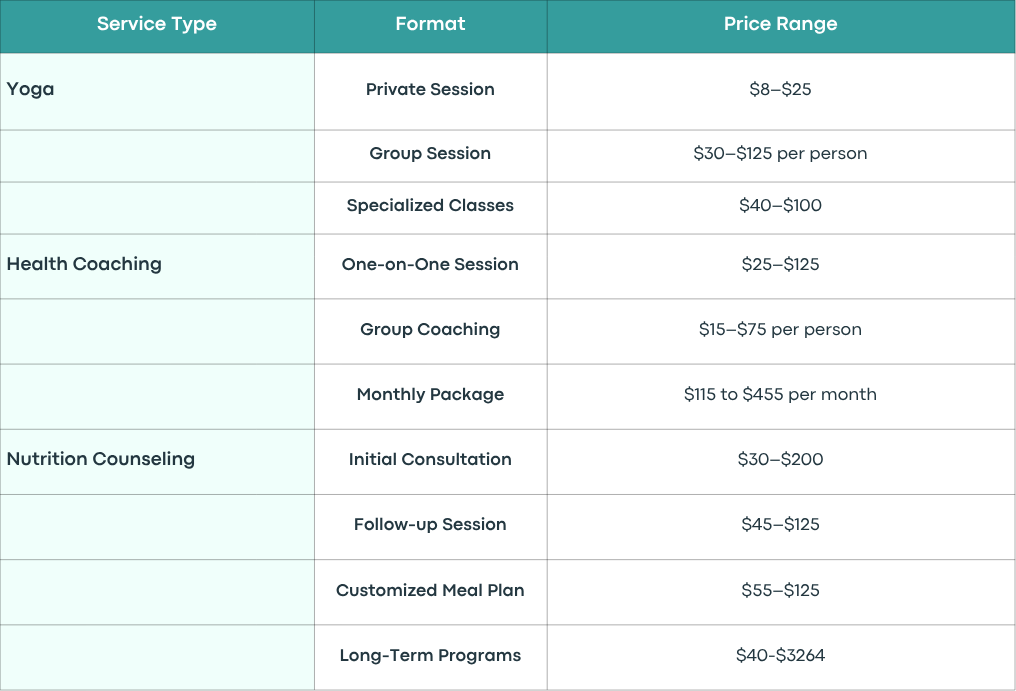Click the Price Range column header
This screenshot has height=691, width=1016.
(781, 26)
